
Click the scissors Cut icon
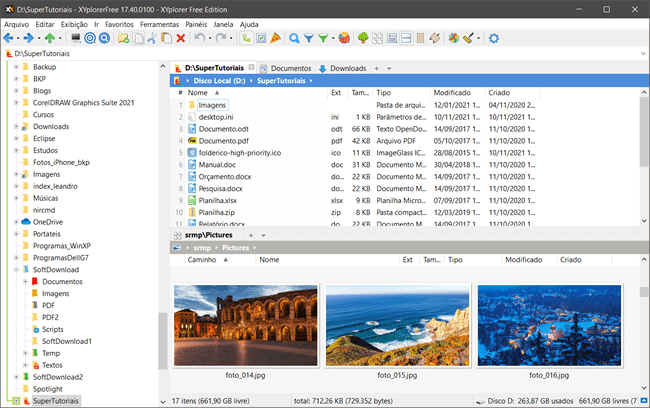pyautogui.click(x=152, y=39)
